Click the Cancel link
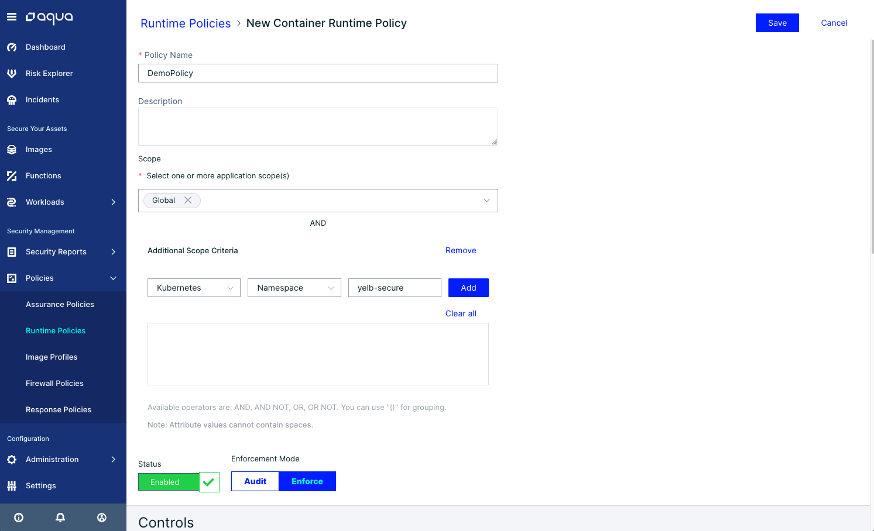 tap(834, 23)
